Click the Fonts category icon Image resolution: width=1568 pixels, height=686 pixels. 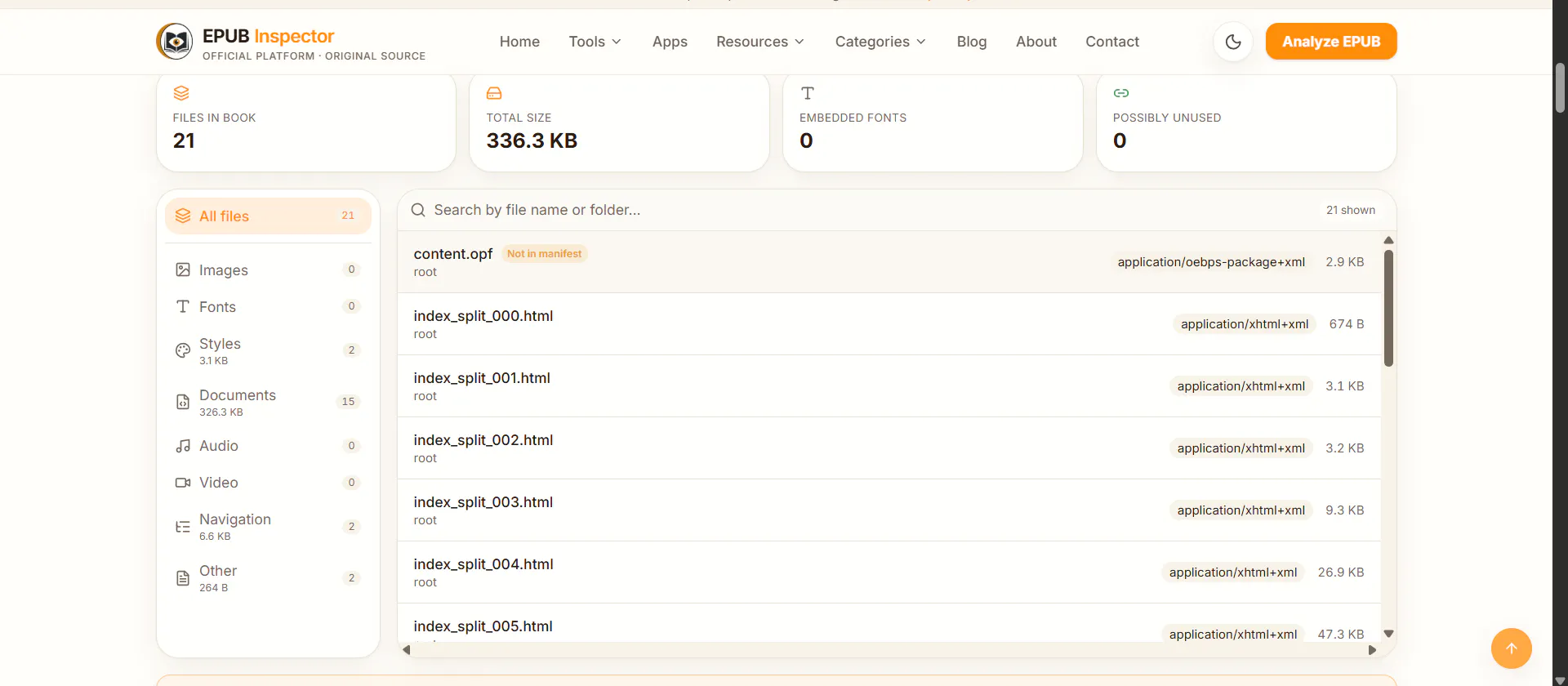coord(183,306)
